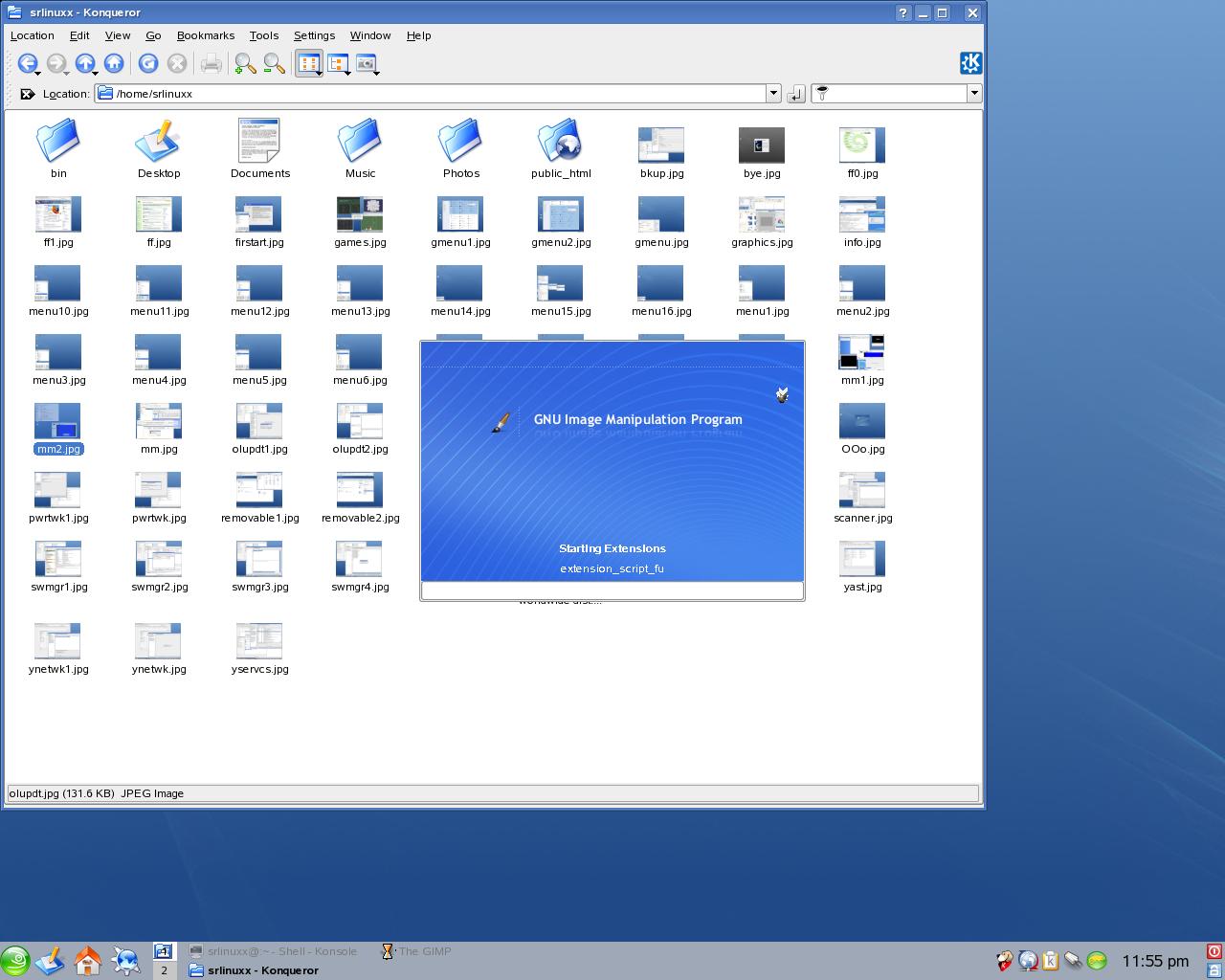Click the green updater tray icon
Viewport: 1225px width, 980px height.
tap(1098, 961)
